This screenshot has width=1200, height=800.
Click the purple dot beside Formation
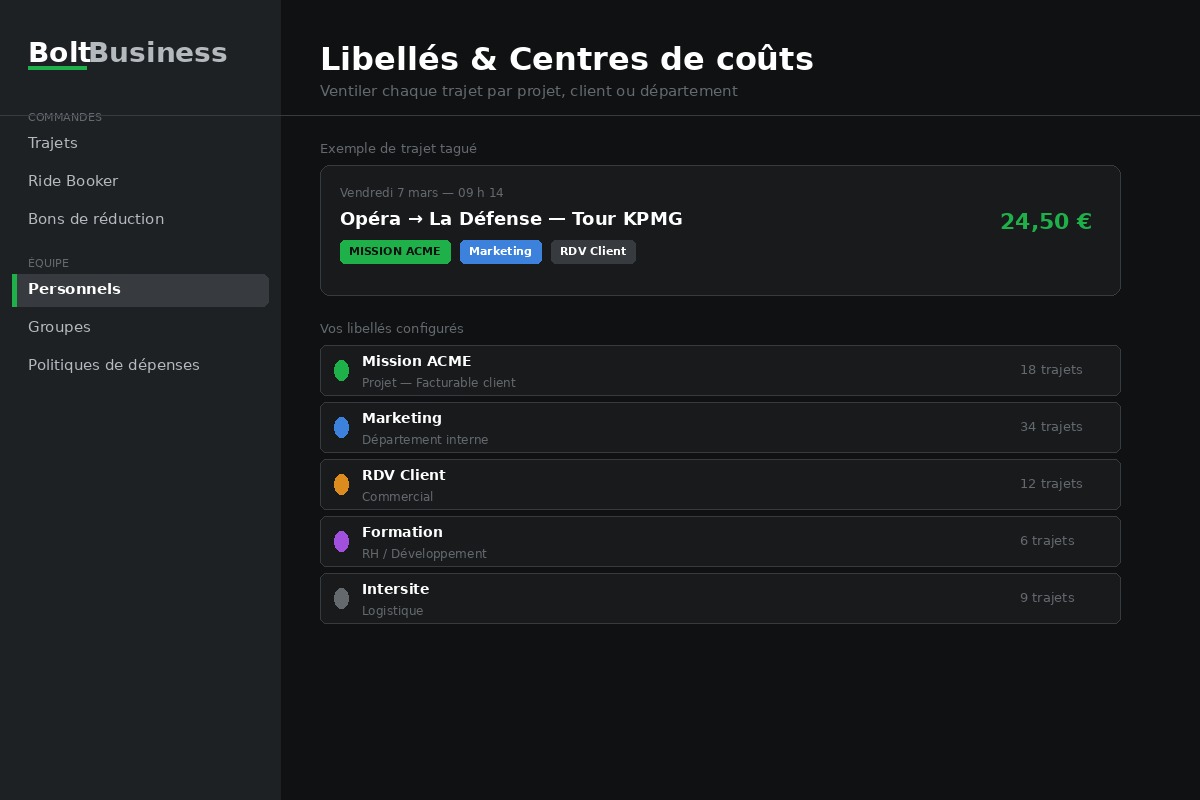click(x=341, y=541)
